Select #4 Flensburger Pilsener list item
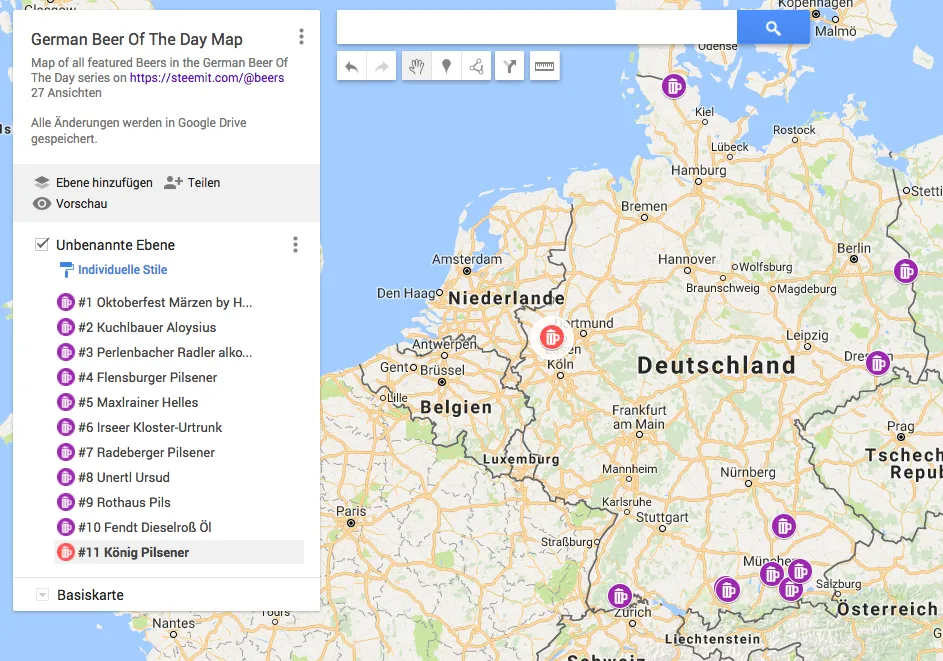The height and width of the screenshot is (661, 943). pos(179,377)
